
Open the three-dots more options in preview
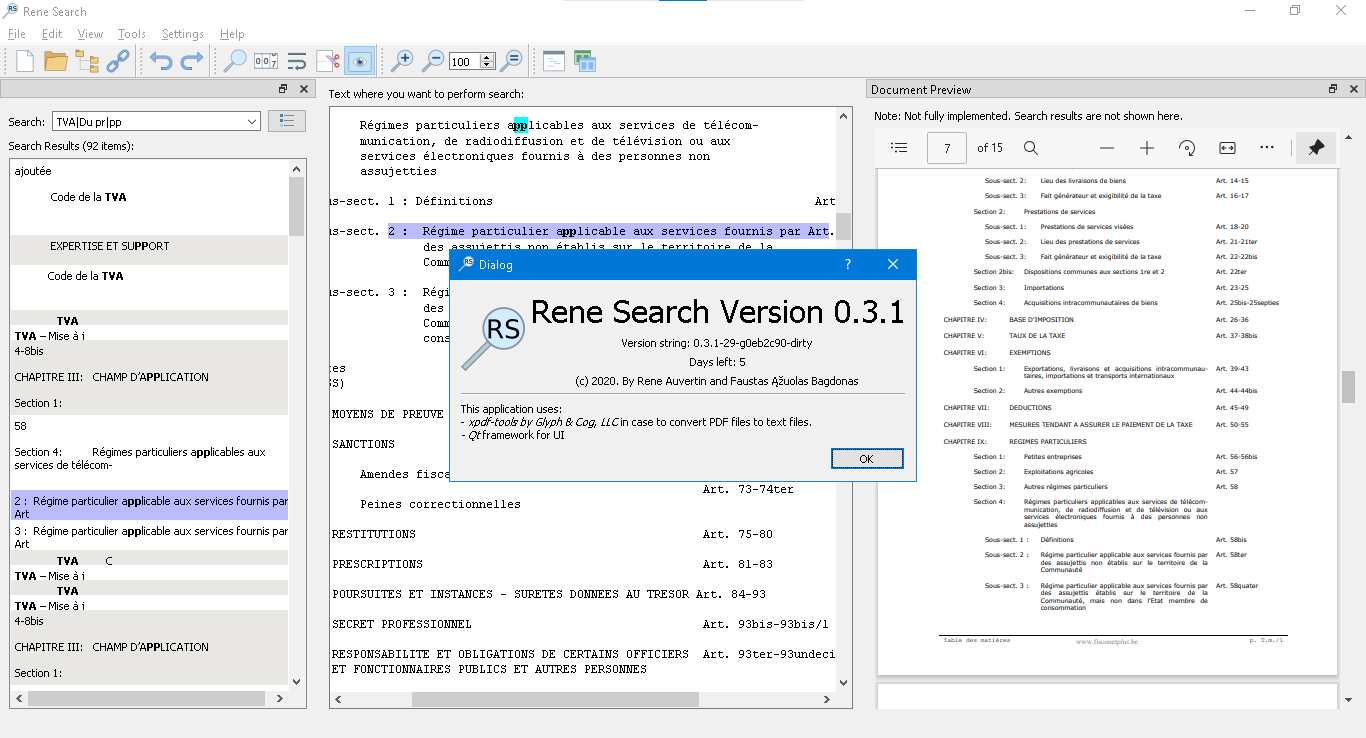click(1267, 148)
